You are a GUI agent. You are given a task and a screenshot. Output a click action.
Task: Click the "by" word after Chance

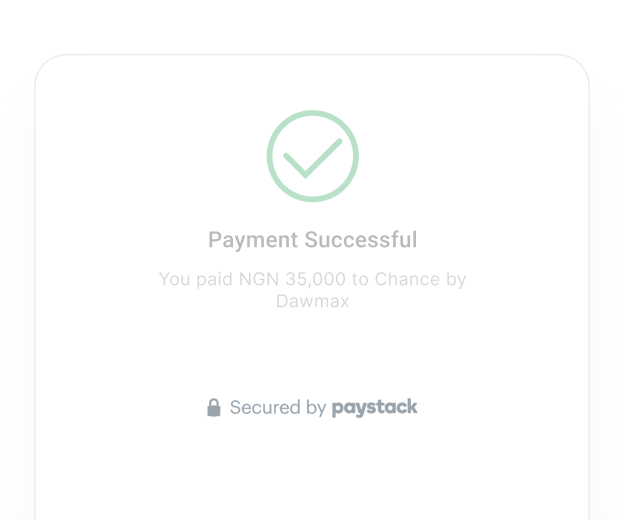[x=456, y=280]
